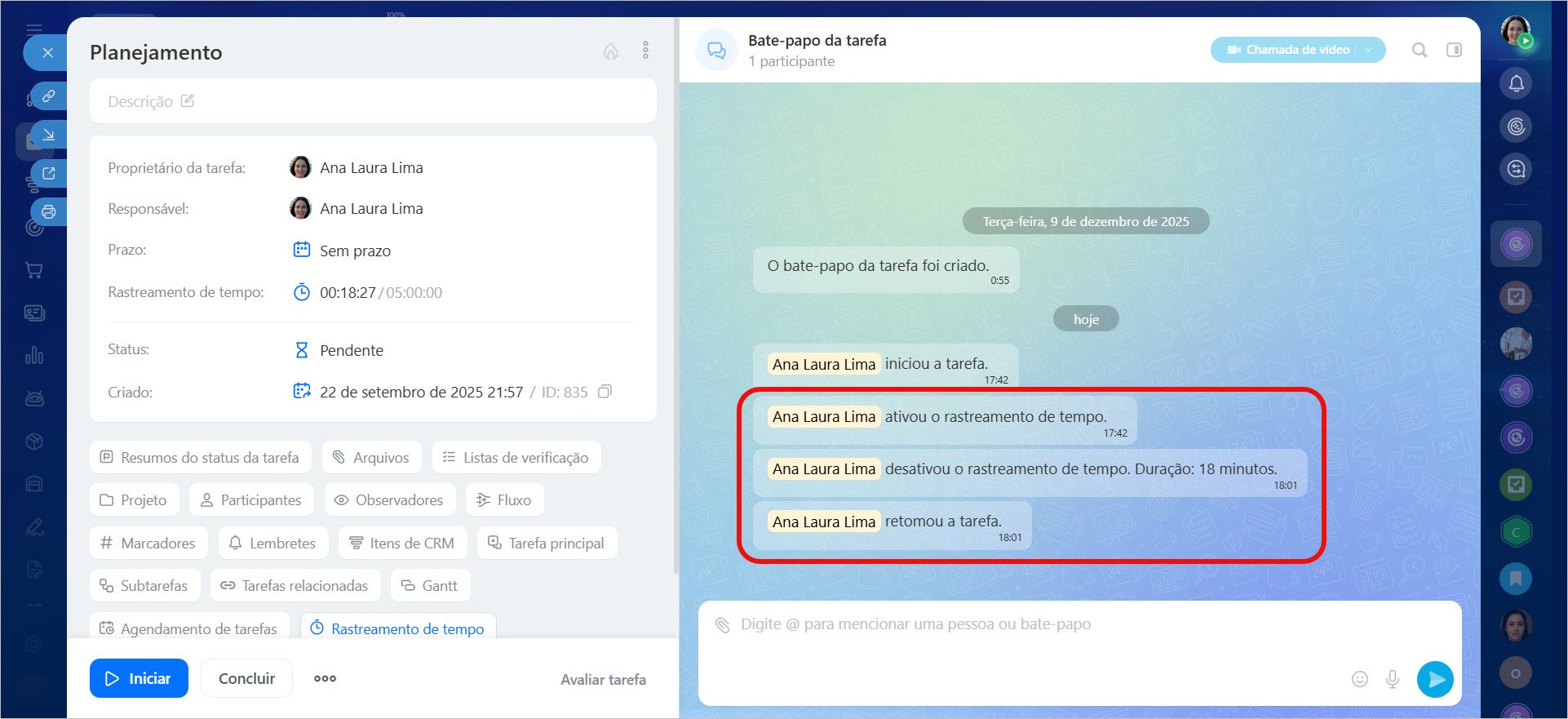Screen dimensions: 1568x719
Task: Click the flame priority icon
Action: point(611,51)
